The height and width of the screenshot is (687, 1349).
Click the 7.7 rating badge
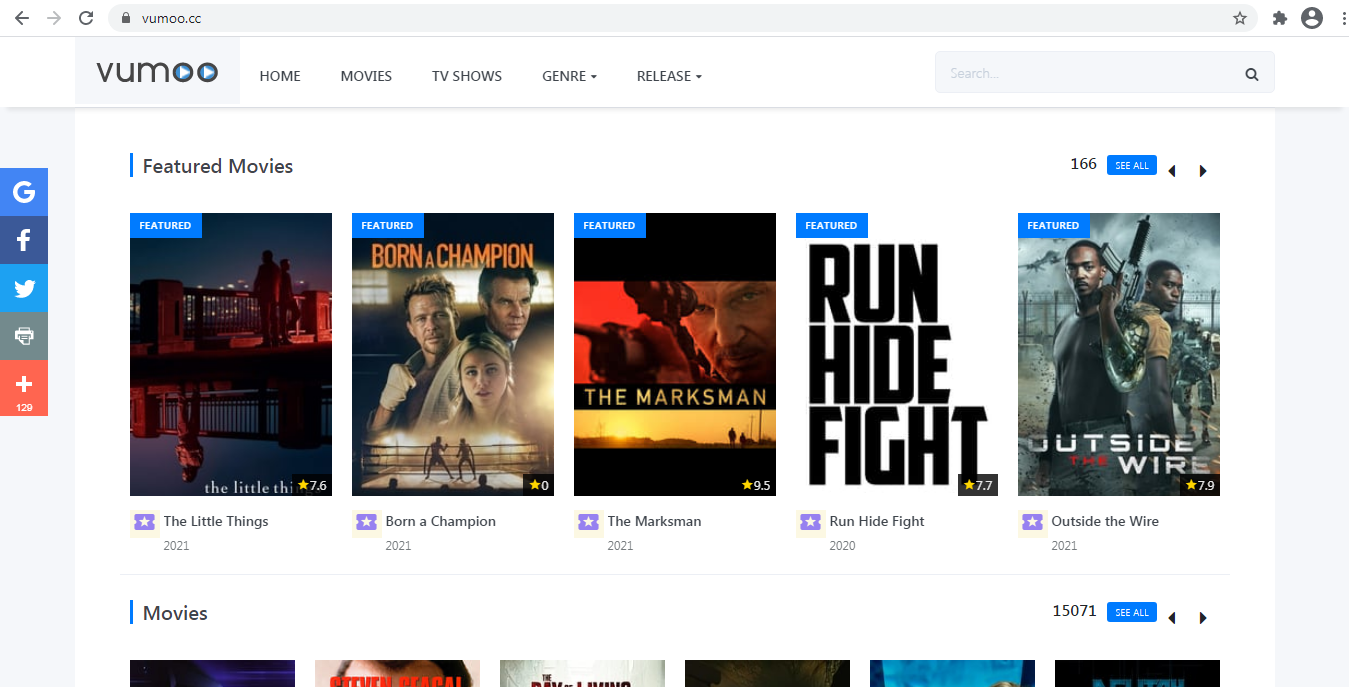tap(978, 485)
